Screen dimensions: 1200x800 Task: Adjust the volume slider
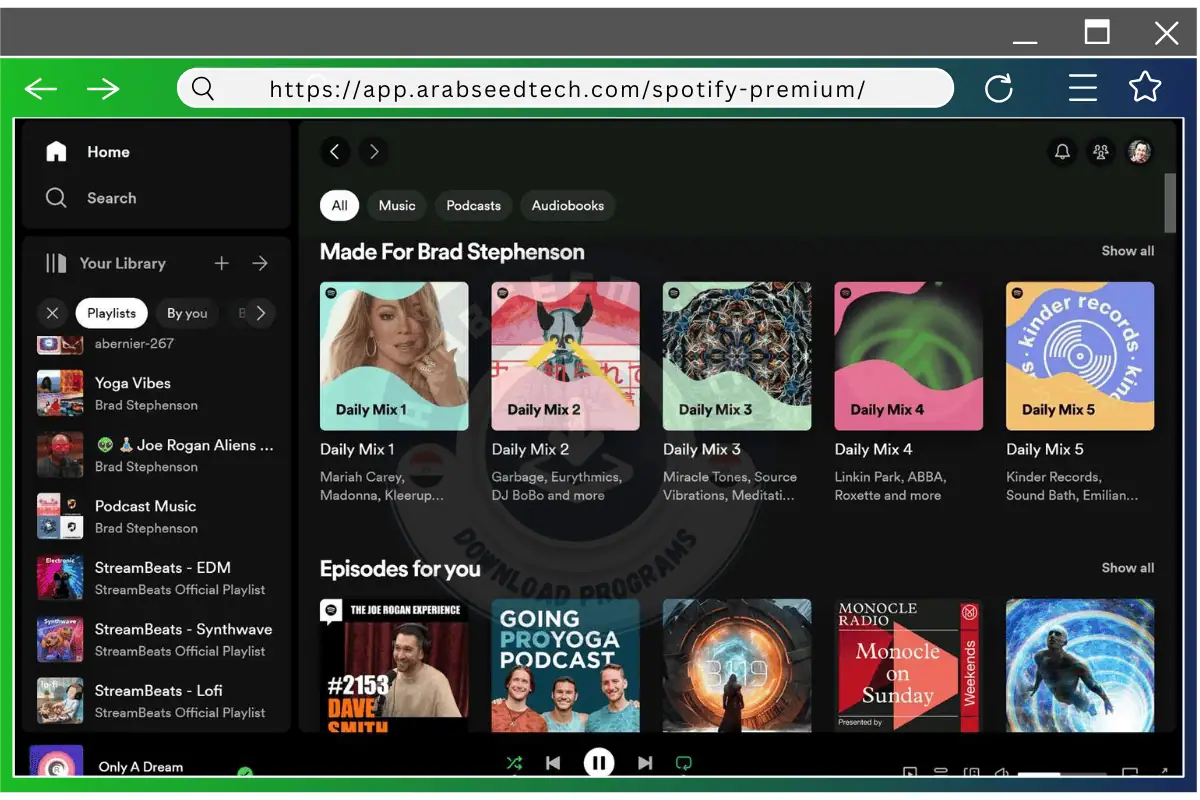pos(1060,773)
